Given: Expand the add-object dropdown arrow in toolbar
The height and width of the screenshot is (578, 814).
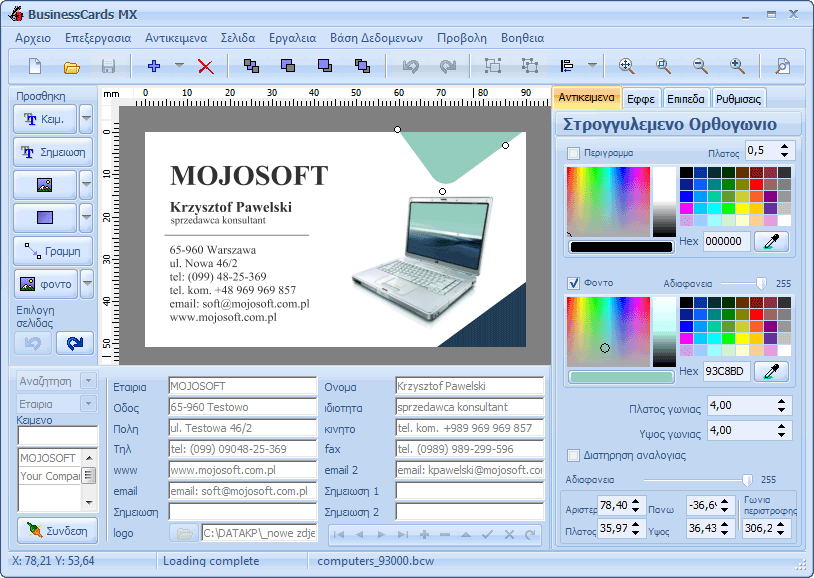Looking at the screenshot, I should pyautogui.click(x=179, y=66).
